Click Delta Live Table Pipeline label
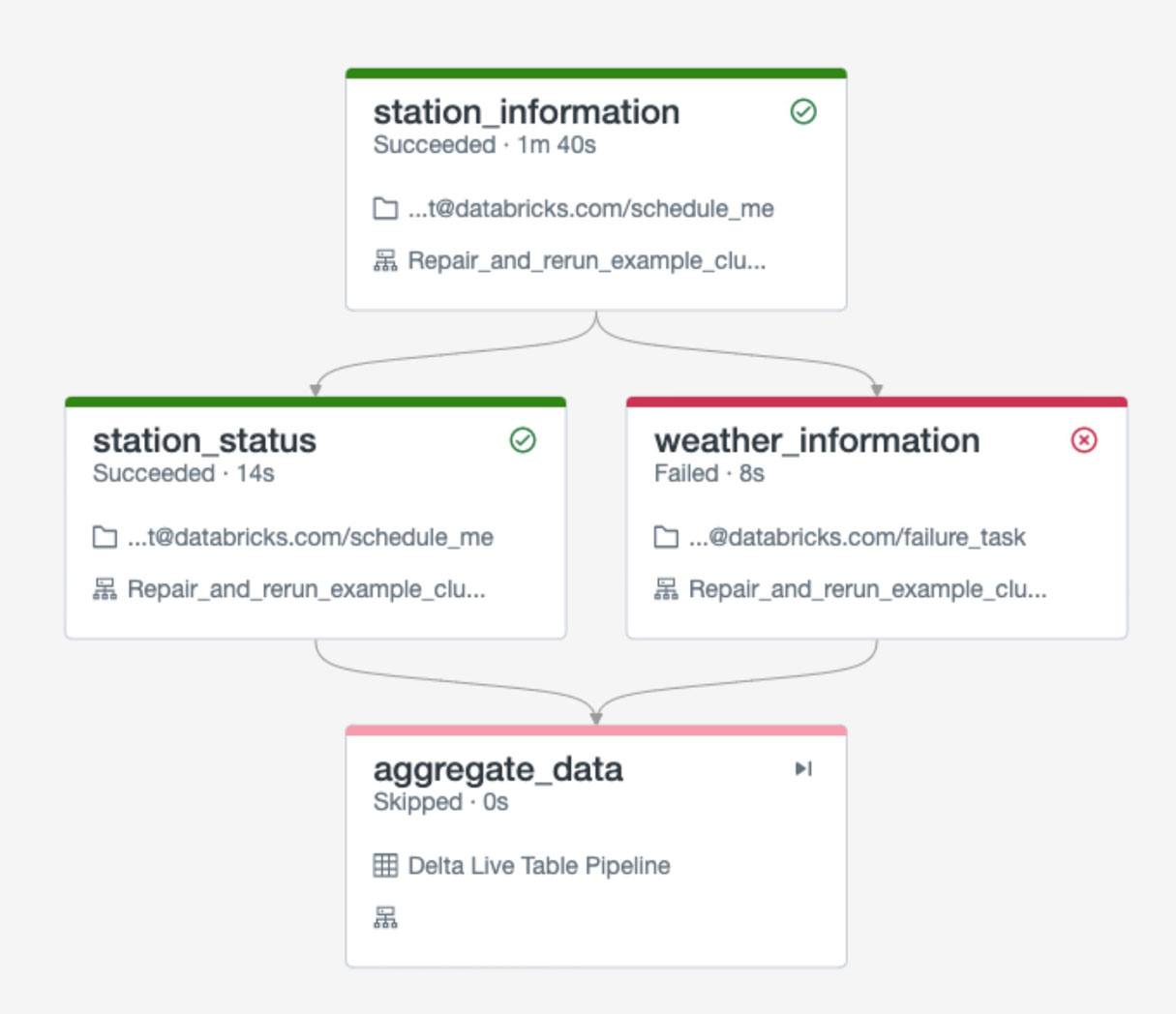Image resolution: width=1176 pixels, height=1014 pixels. coord(539,865)
